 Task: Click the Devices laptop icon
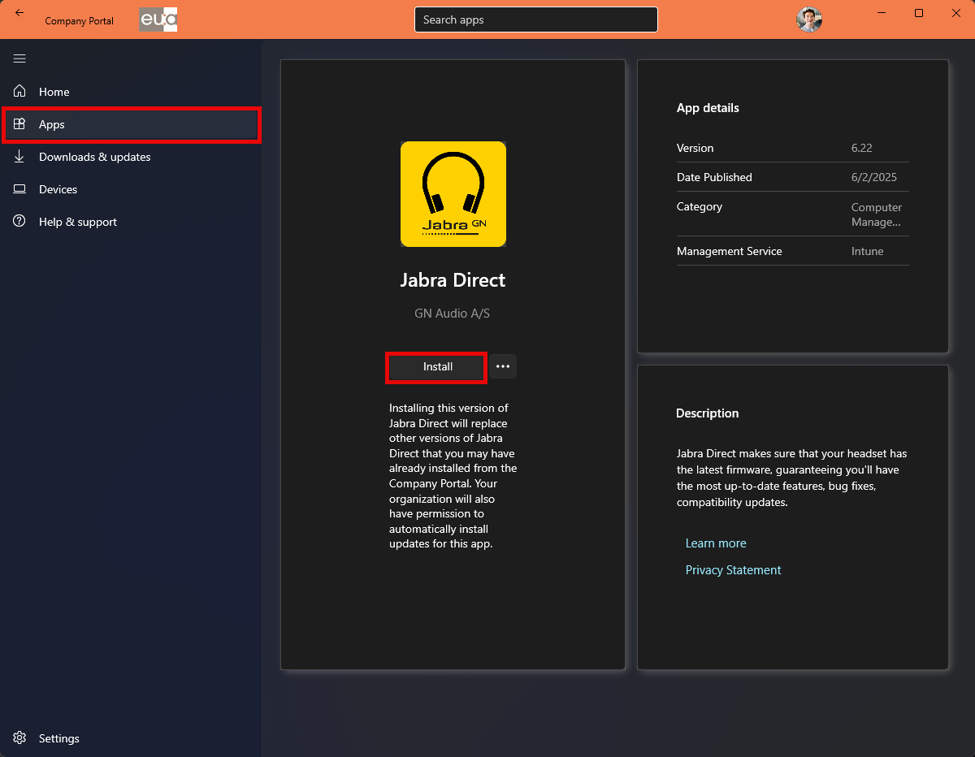(19, 189)
